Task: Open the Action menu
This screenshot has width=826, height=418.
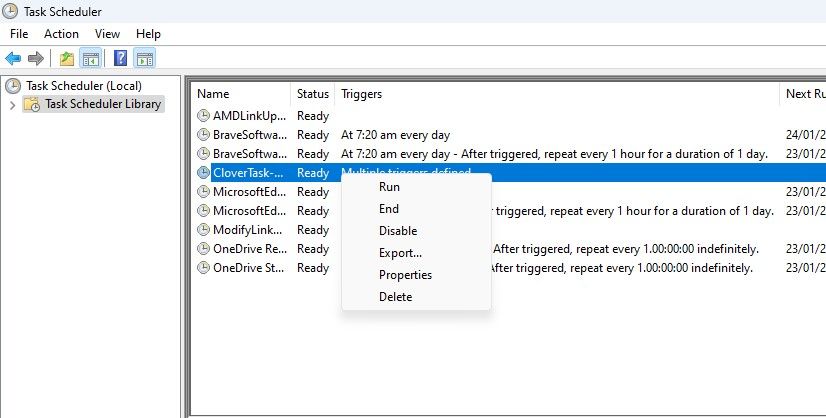Action: [61, 34]
